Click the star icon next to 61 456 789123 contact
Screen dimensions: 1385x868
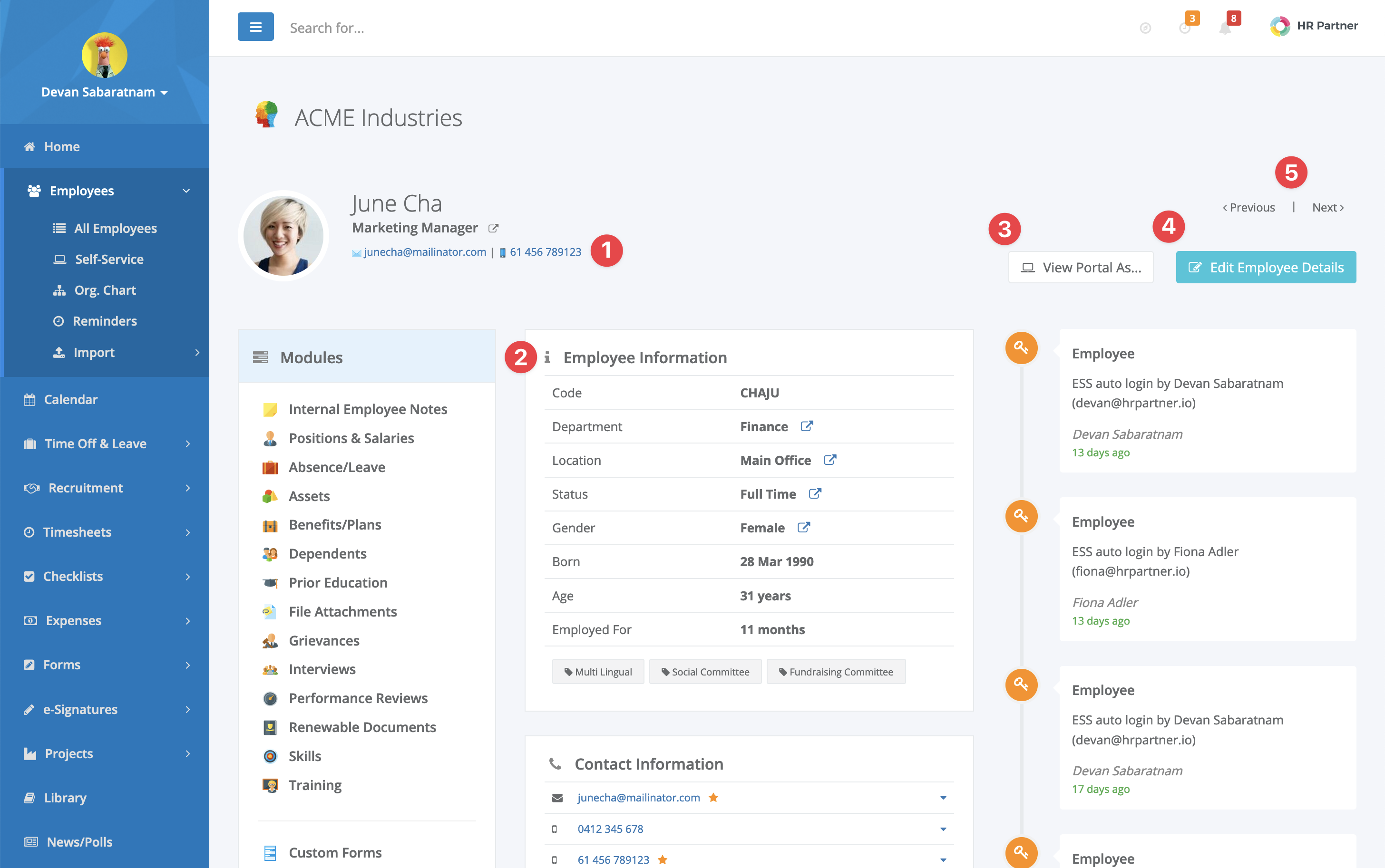(662, 859)
